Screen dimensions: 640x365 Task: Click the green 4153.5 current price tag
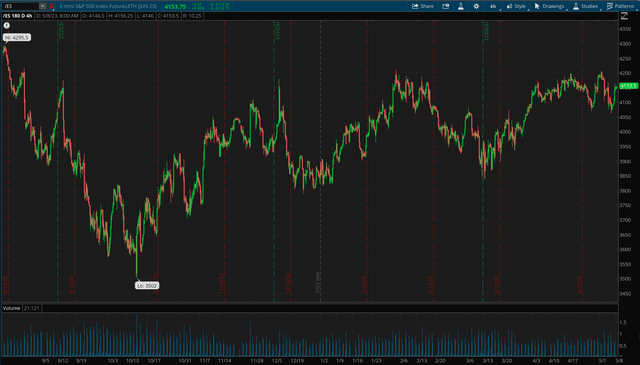(629, 86)
